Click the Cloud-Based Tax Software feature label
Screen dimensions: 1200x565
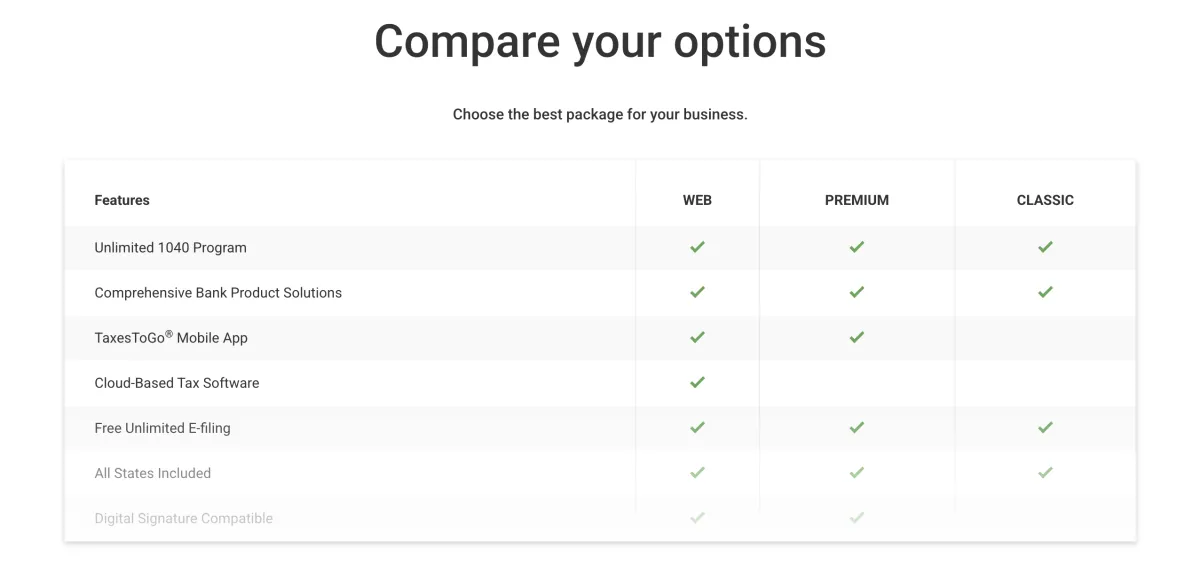(x=177, y=383)
